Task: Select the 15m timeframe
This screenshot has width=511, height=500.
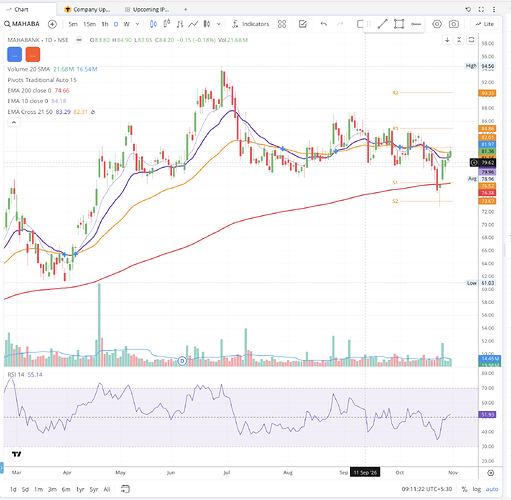Action: pos(89,24)
